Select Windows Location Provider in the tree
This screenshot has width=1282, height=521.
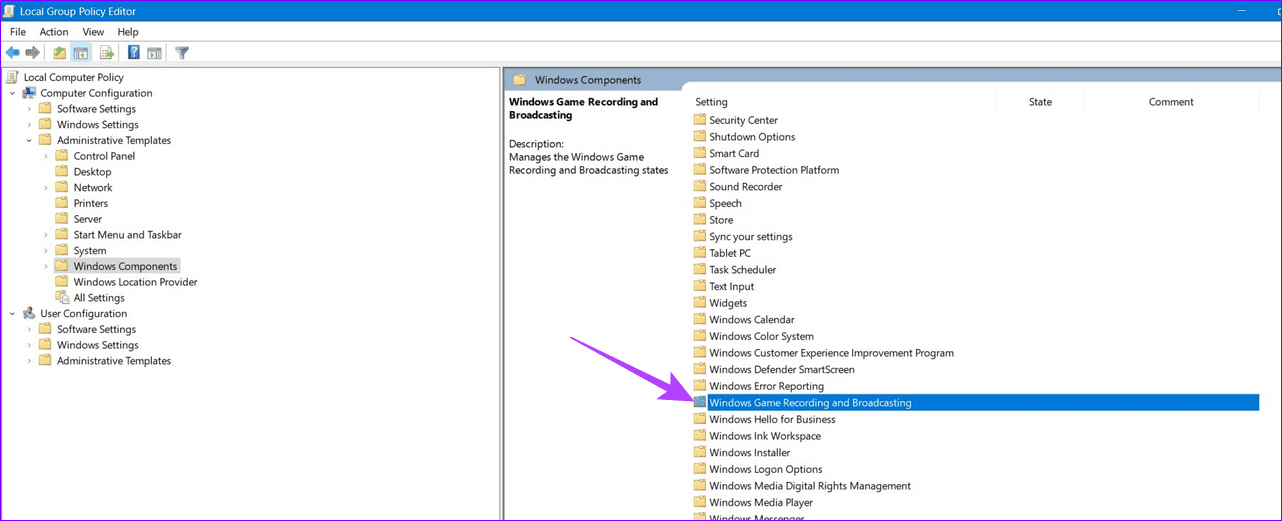coord(135,282)
